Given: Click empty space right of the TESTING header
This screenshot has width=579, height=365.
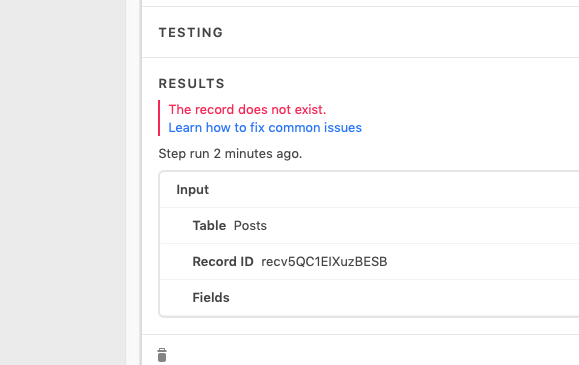Looking at the screenshot, I should pyautogui.click(x=401, y=33).
